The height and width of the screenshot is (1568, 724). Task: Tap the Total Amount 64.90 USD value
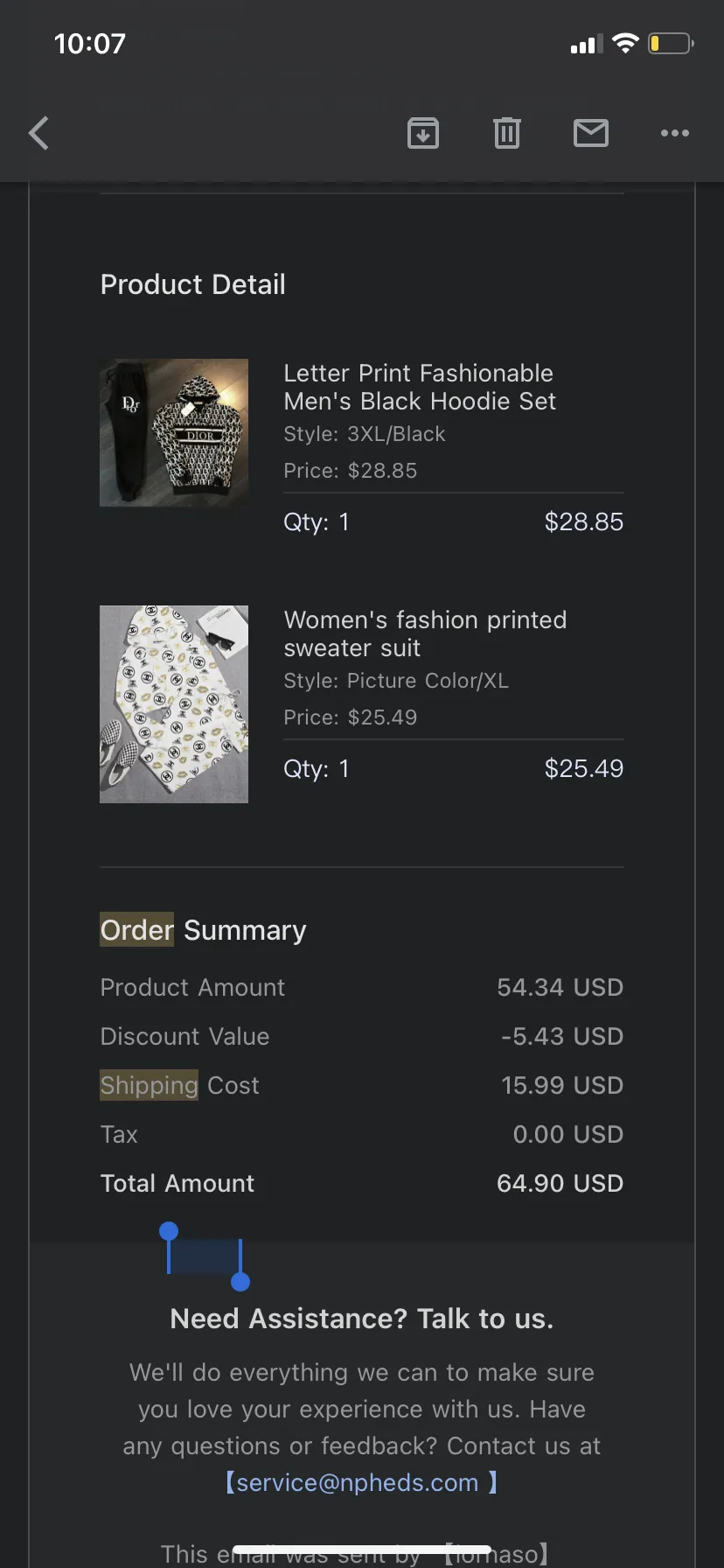(x=560, y=1183)
